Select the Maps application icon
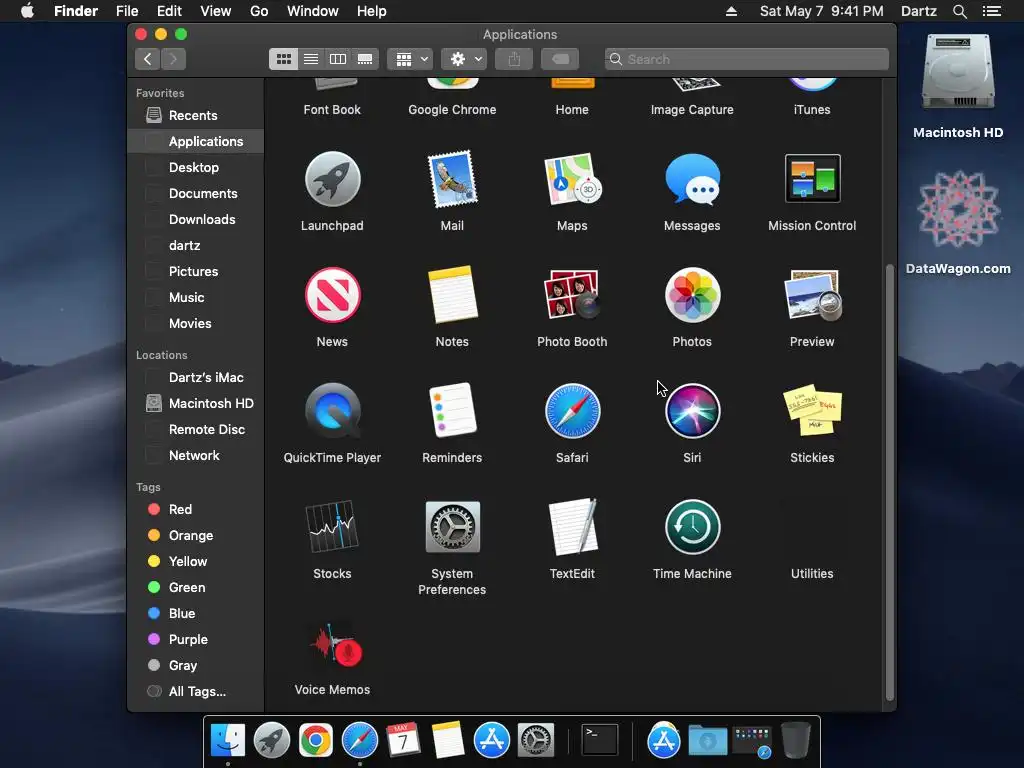 pos(572,180)
